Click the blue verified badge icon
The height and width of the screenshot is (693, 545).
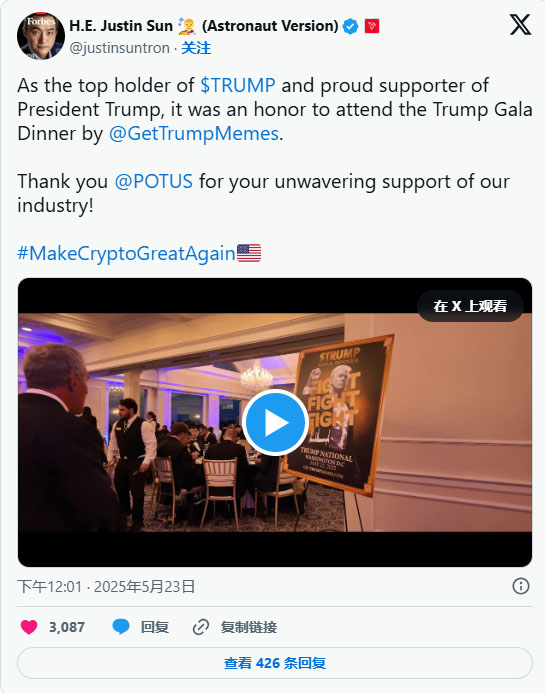(x=351, y=27)
